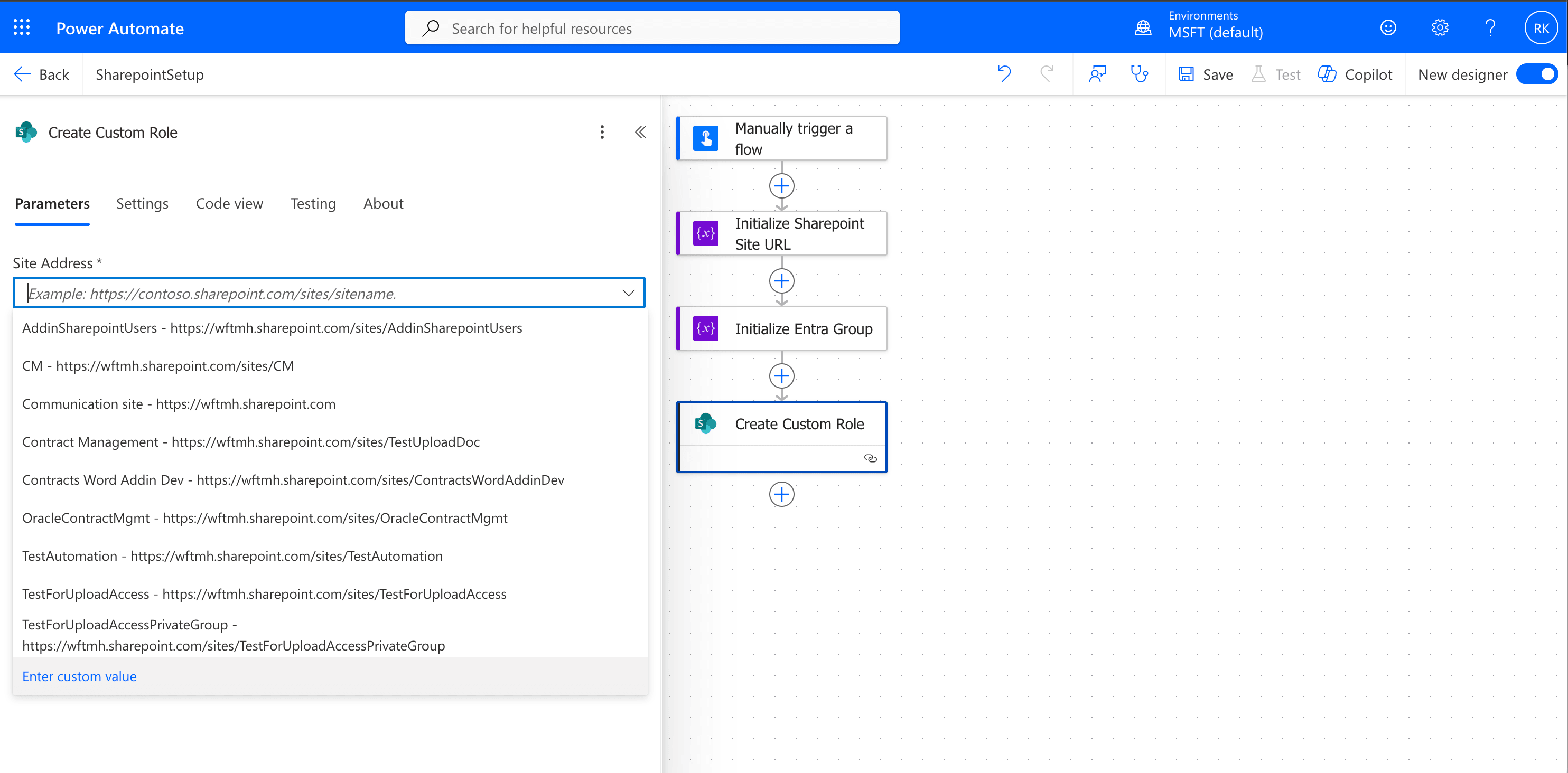Screen dimensions: 1568x773
Task: Open the Environments globe icon
Action: coord(1143,27)
